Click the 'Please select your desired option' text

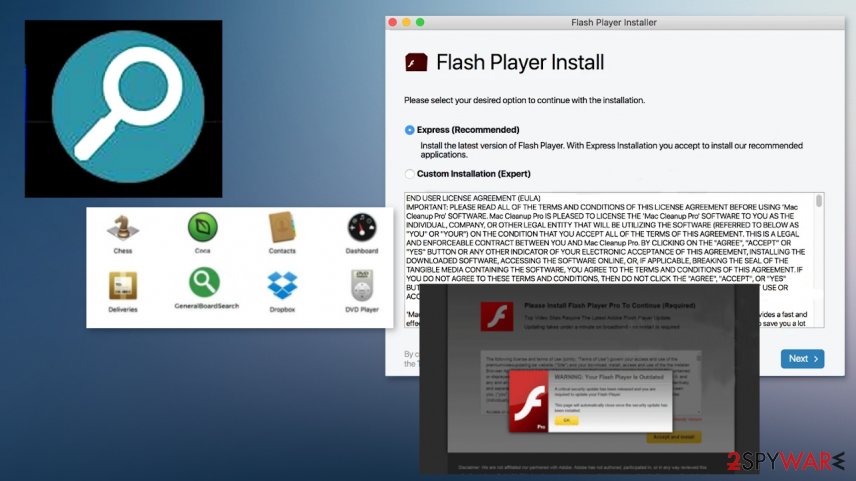524,100
